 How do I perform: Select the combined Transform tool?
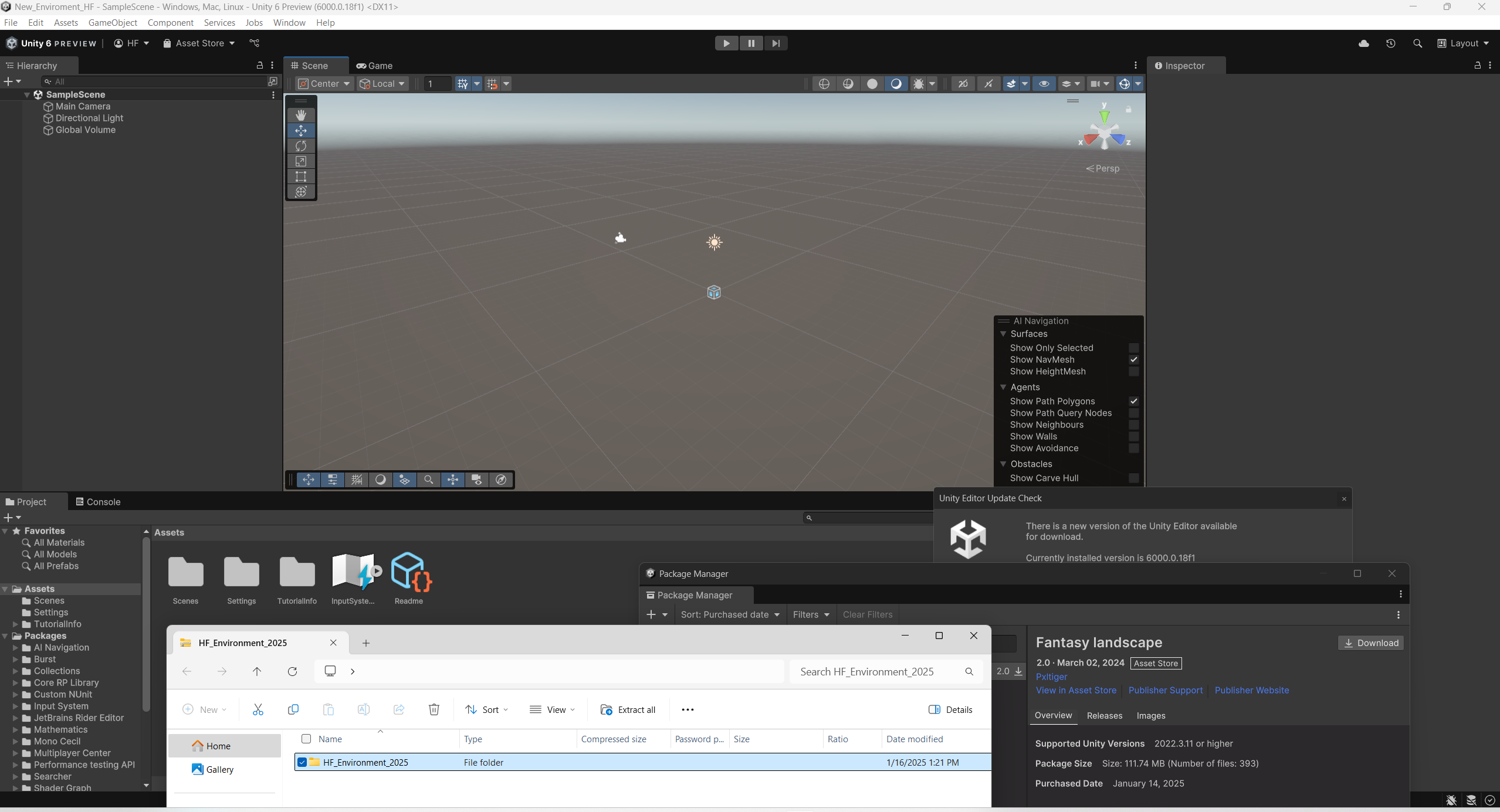click(301, 192)
